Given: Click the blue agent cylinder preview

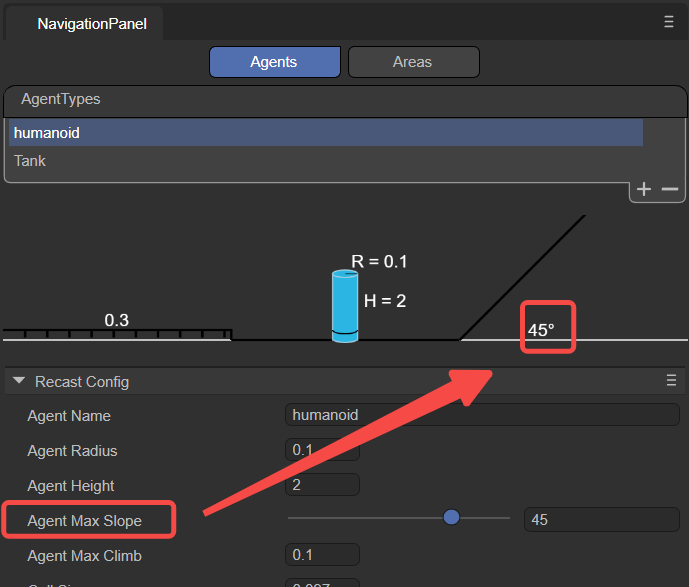Looking at the screenshot, I should (x=345, y=306).
